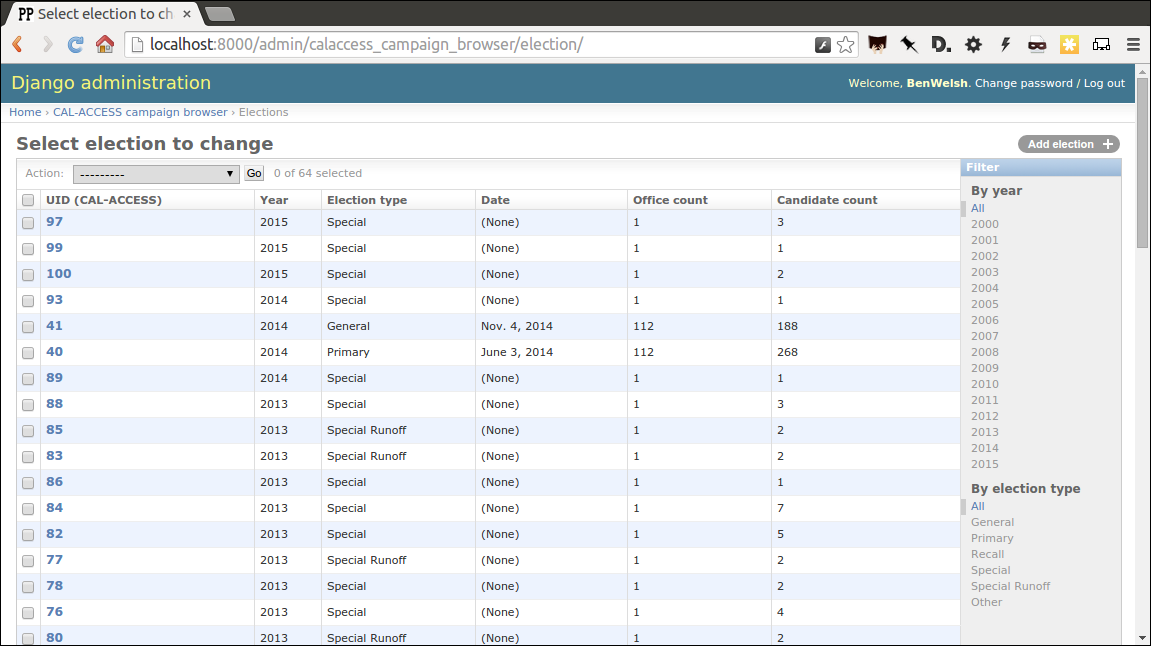Image resolution: width=1151 pixels, height=646 pixels.
Task: Bookmark the page with the star icon
Action: 845,44
